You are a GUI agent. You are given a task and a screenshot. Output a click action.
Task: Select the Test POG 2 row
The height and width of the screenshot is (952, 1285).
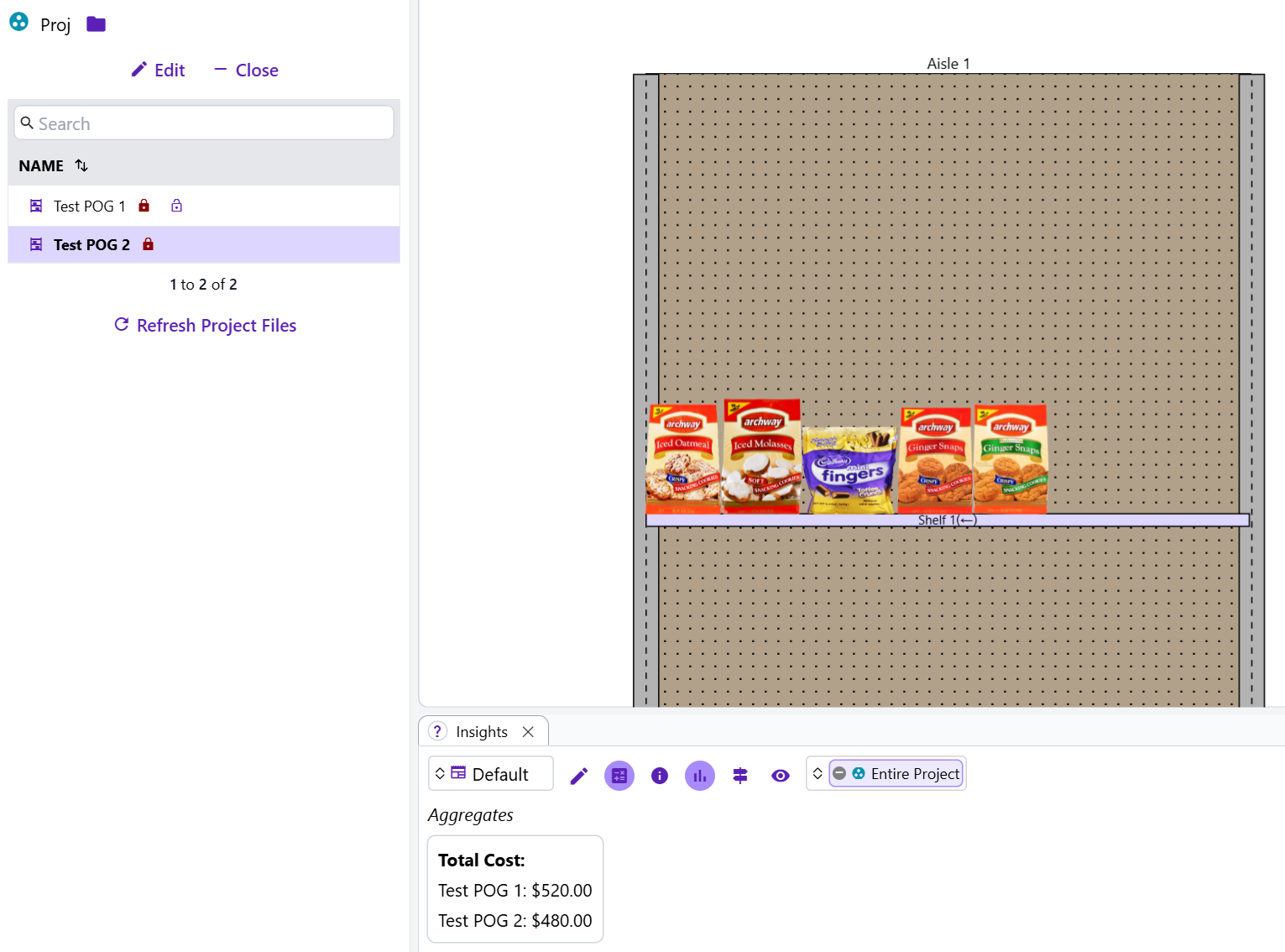(204, 244)
